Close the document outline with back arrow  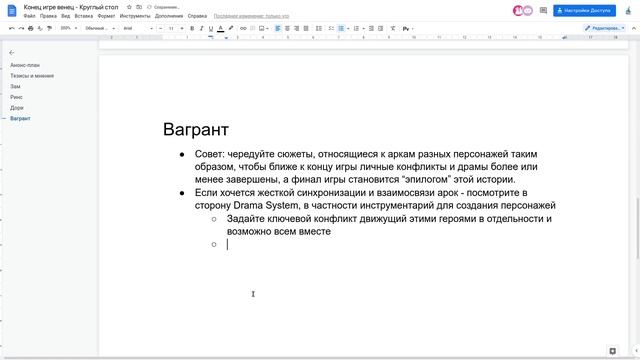[x=11, y=52]
